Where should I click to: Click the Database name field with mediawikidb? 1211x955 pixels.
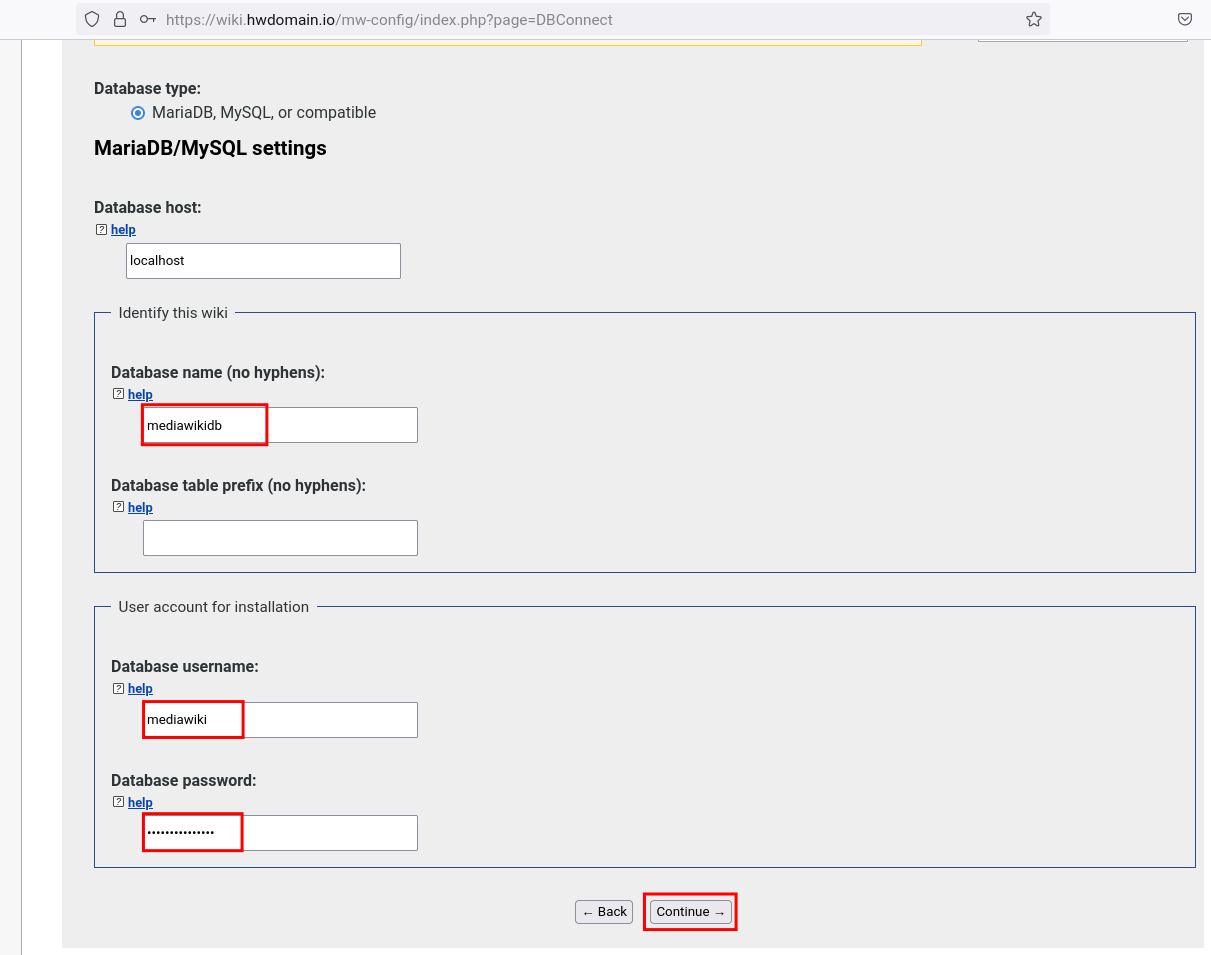point(280,425)
